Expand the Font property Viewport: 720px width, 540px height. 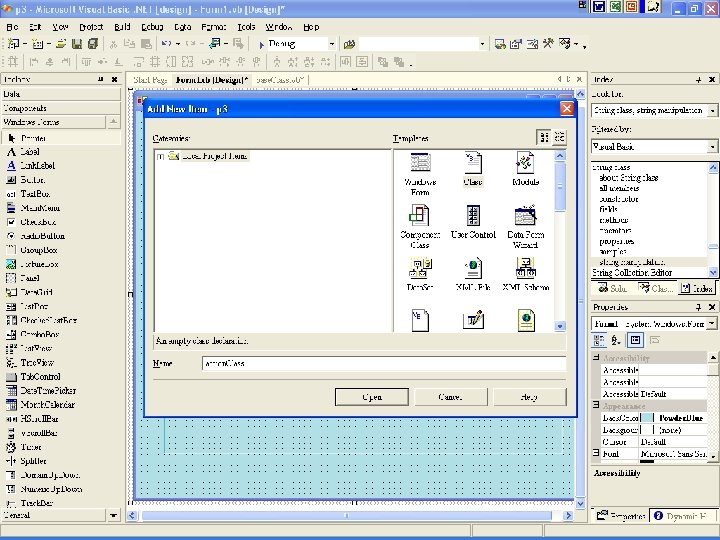point(596,453)
